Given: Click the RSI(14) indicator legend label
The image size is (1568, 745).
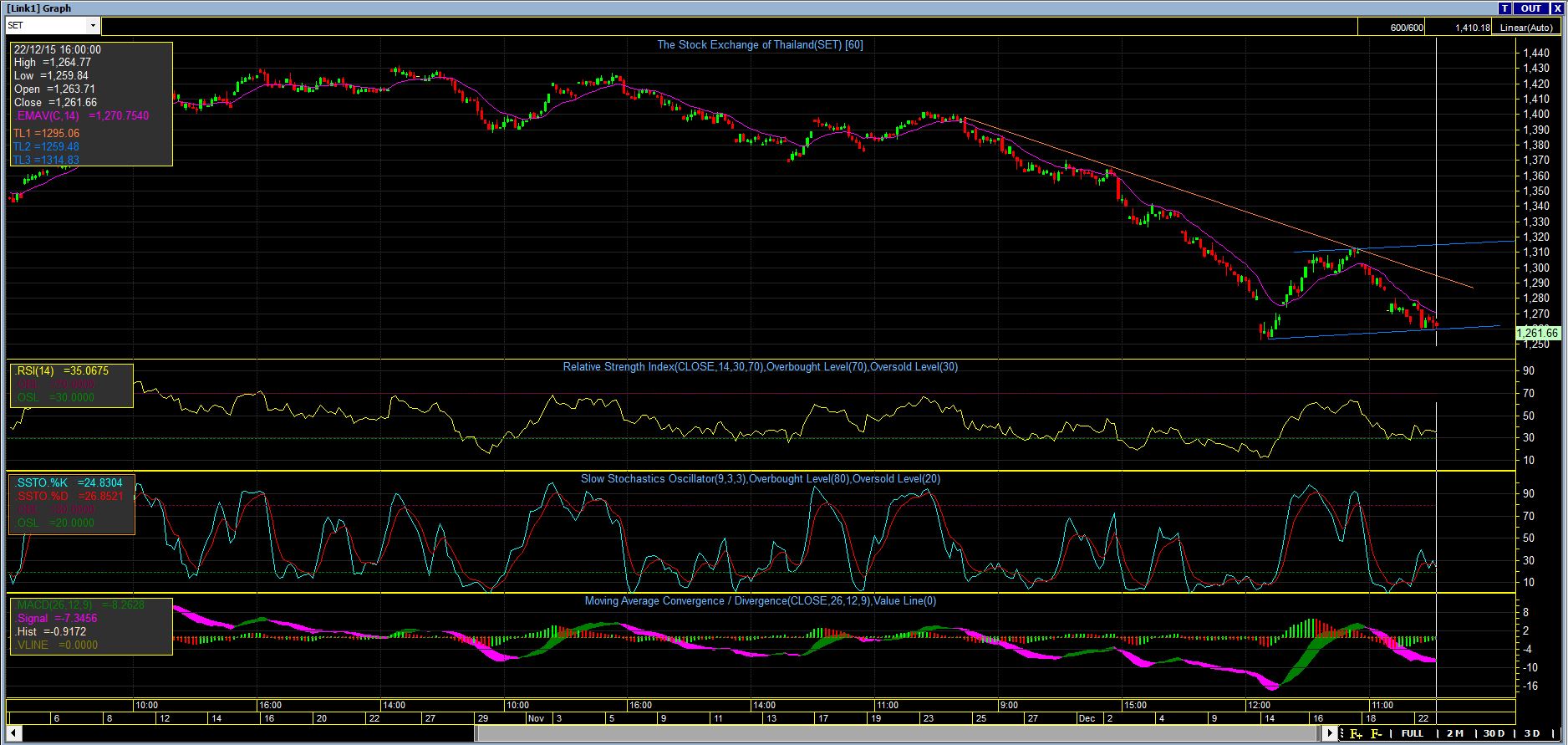Looking at the screenshot, I should coord(35,370).
